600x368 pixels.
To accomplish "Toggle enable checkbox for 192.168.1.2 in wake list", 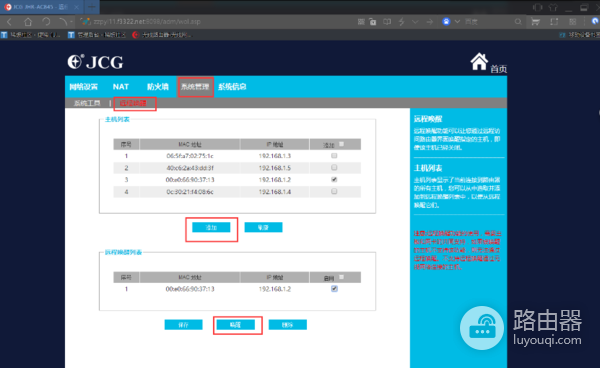I will [x=334, y=289].
